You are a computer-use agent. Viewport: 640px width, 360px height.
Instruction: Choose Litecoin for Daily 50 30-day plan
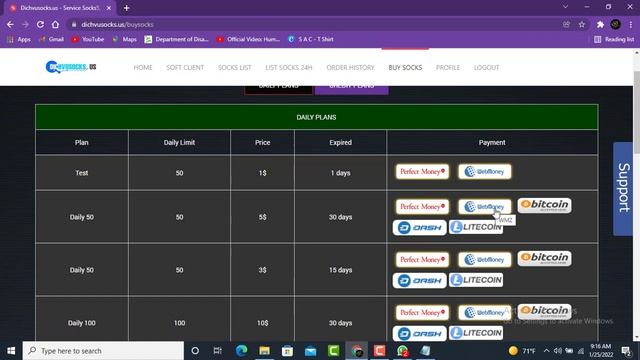click(x=476, y=227)
